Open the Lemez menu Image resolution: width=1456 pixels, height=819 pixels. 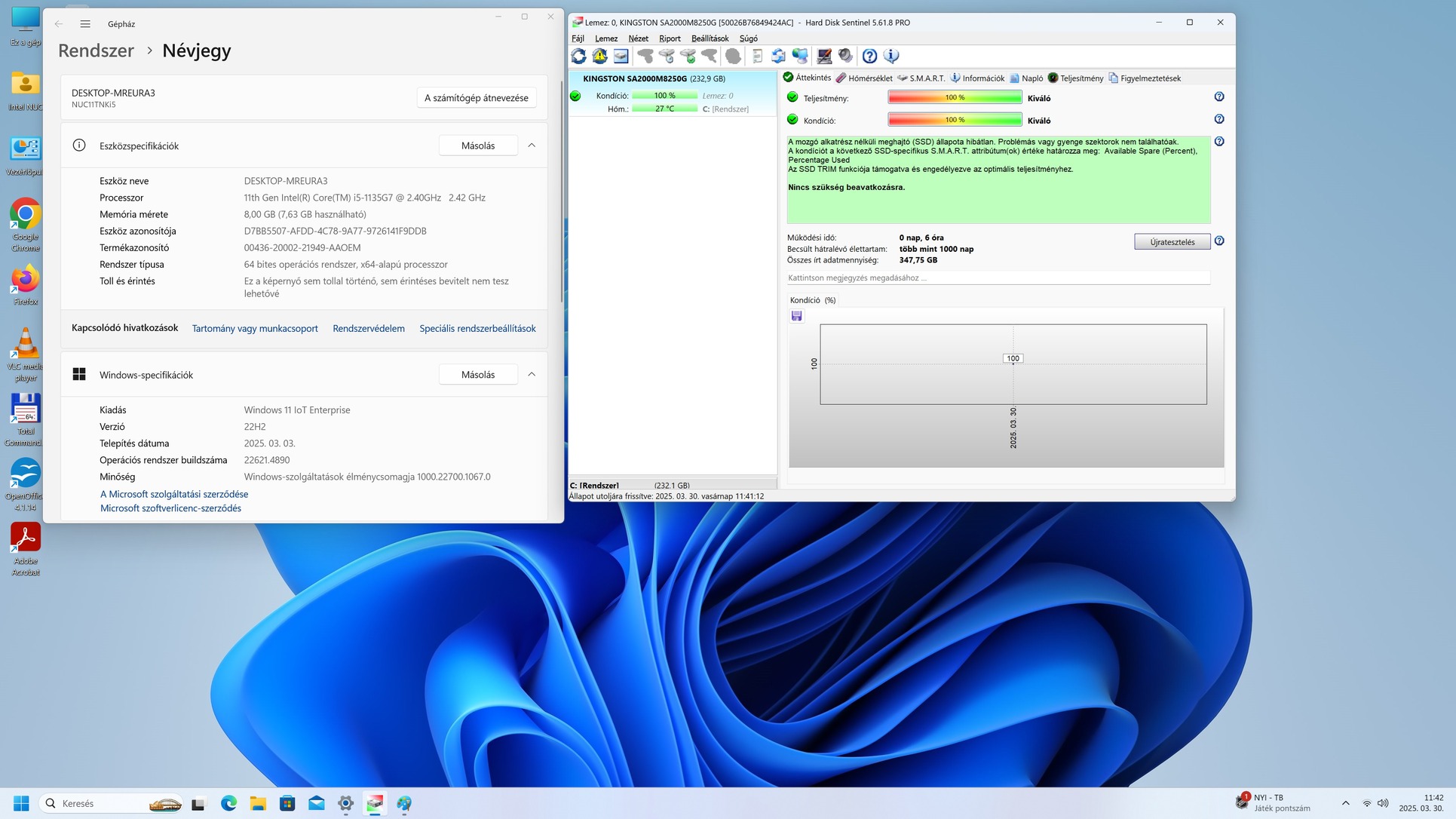(605, 38)
